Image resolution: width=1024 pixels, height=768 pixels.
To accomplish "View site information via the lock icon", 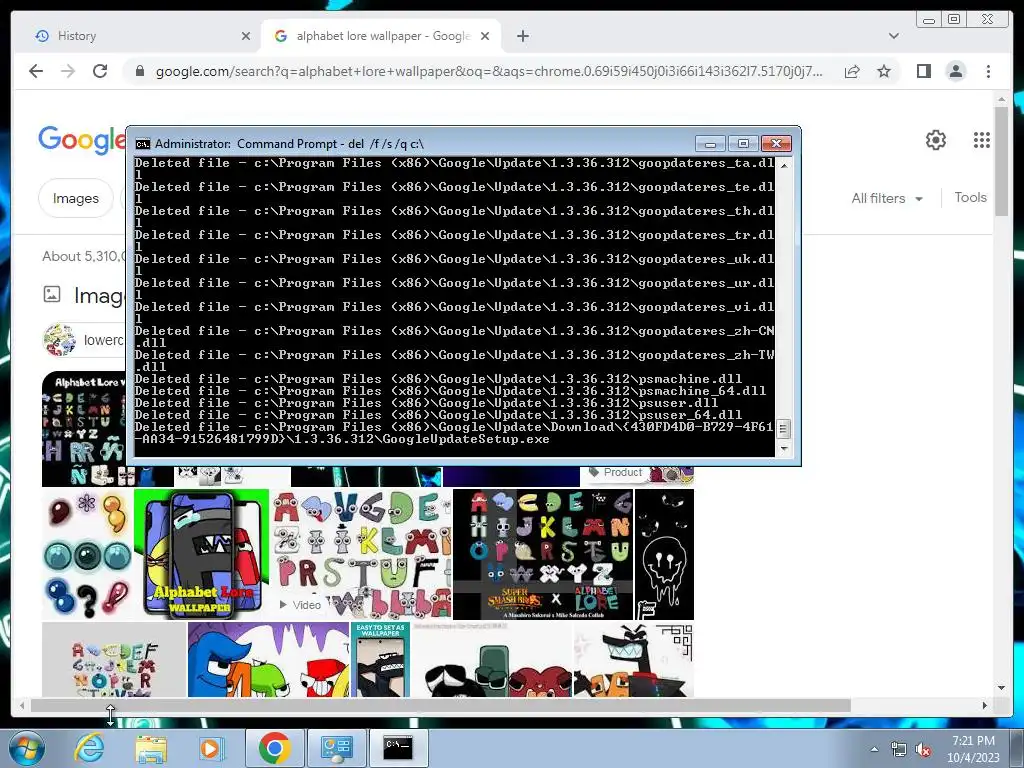I will click(140, 71).
